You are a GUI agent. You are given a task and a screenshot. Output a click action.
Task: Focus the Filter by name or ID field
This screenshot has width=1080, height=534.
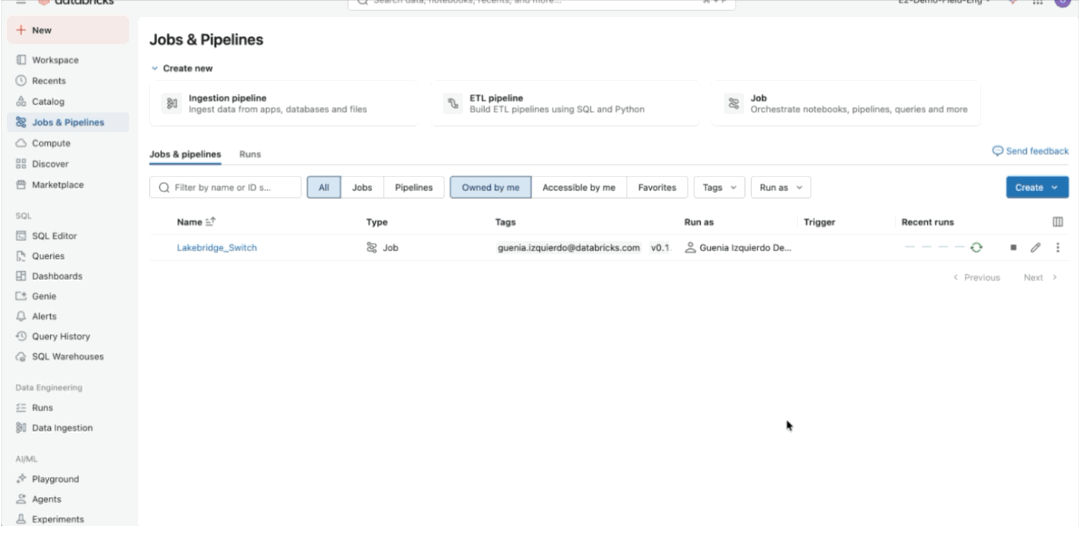(x=225, y=187)
